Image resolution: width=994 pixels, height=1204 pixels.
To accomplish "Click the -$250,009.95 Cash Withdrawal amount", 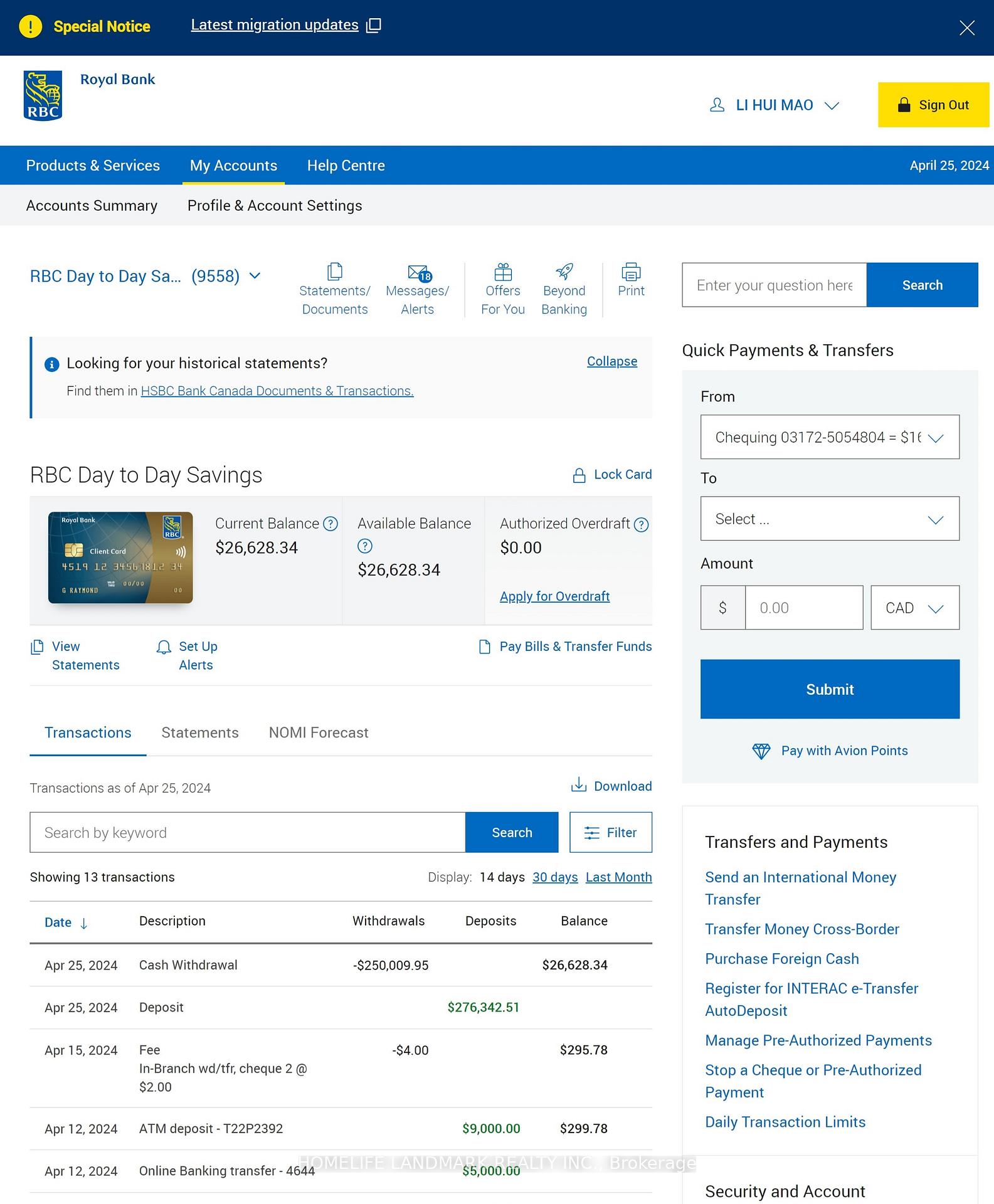I will (x=391, y=965).
